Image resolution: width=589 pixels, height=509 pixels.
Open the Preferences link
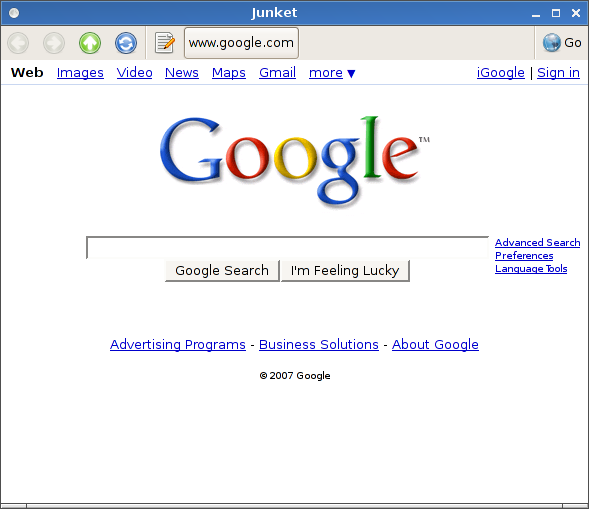[x=524, y=256]
